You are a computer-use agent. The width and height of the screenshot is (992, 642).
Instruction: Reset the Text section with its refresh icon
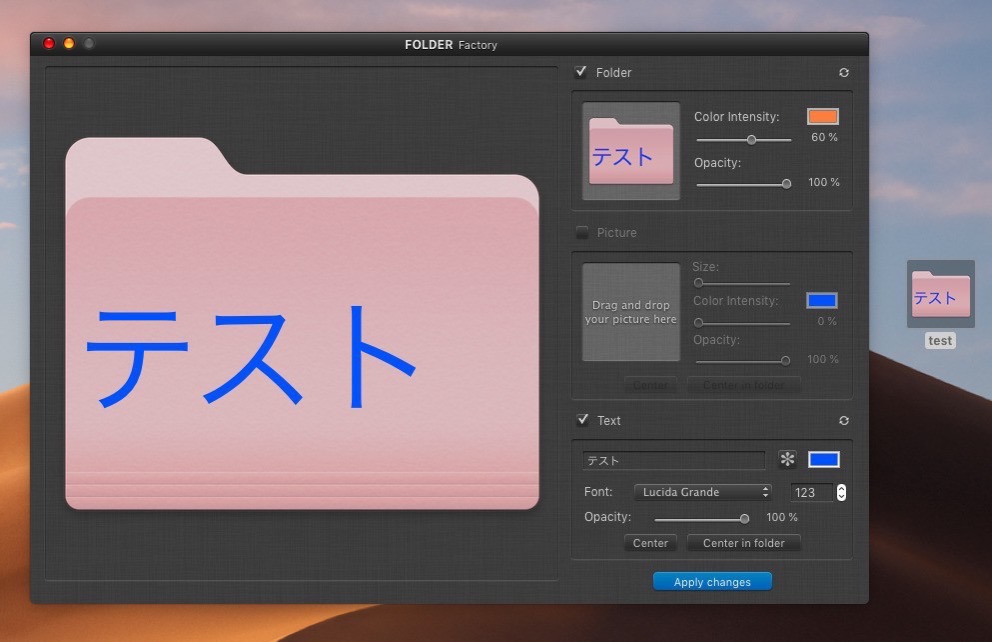pos(844,421)
